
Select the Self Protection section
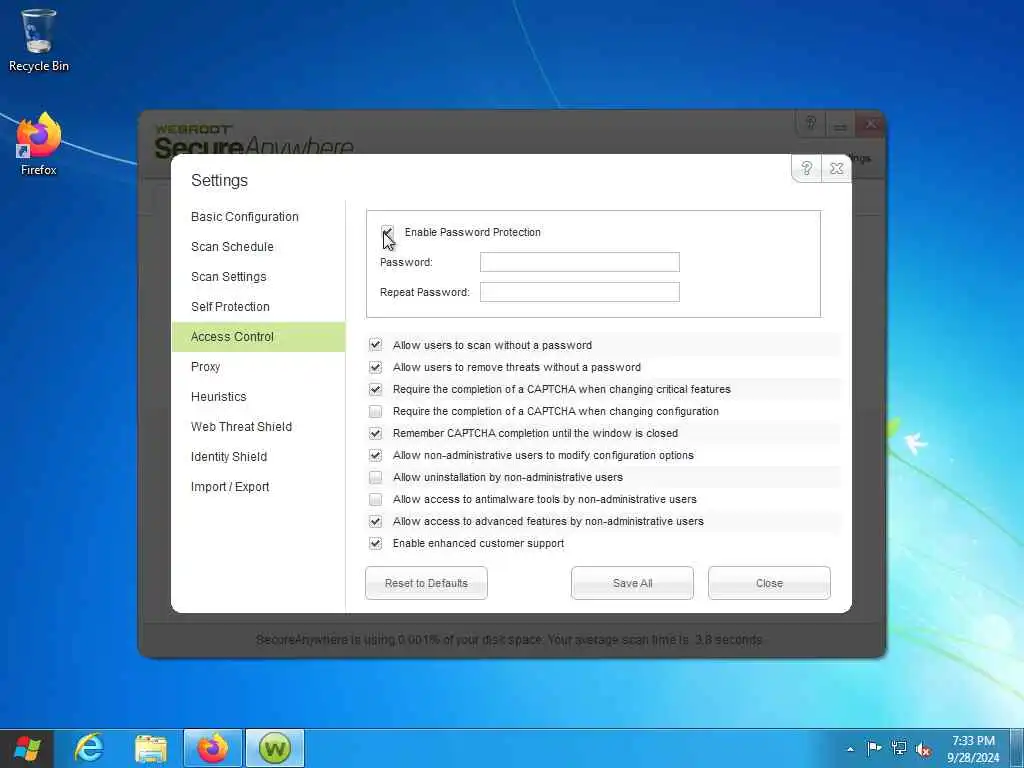259,307
